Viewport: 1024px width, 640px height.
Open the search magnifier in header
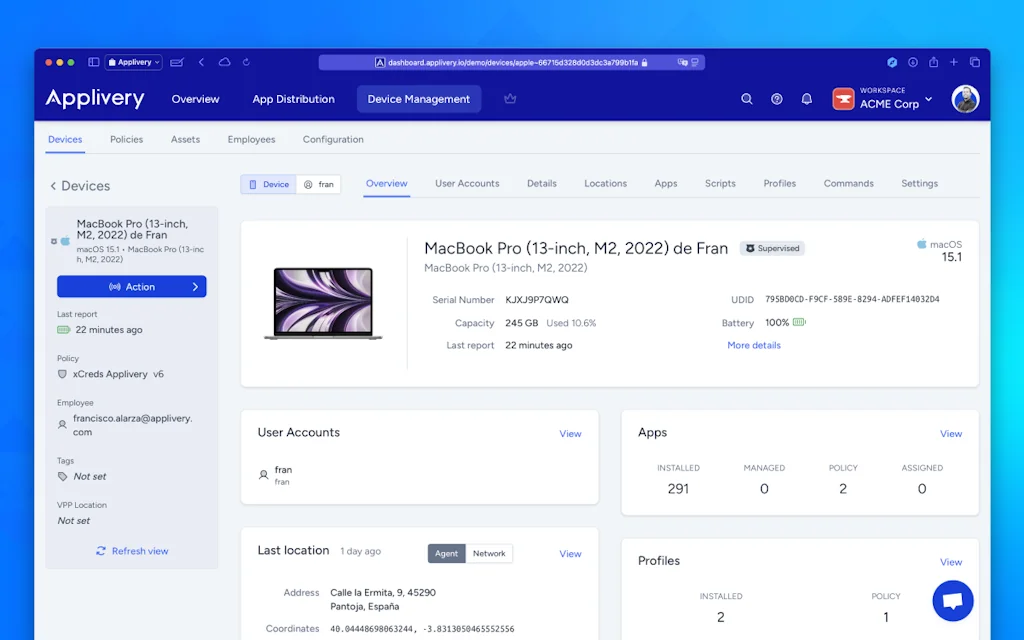746,99
